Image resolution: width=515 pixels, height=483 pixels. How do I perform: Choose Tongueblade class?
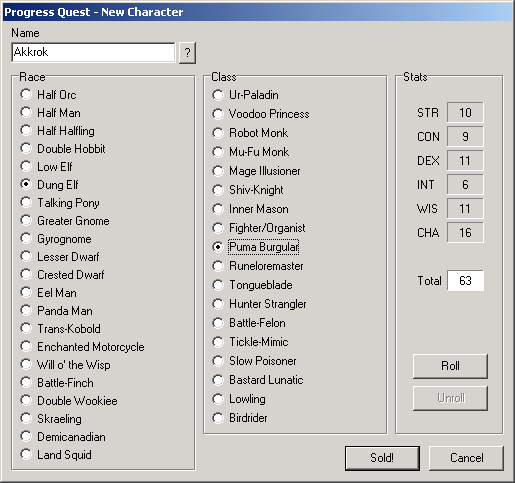(253, 285)
